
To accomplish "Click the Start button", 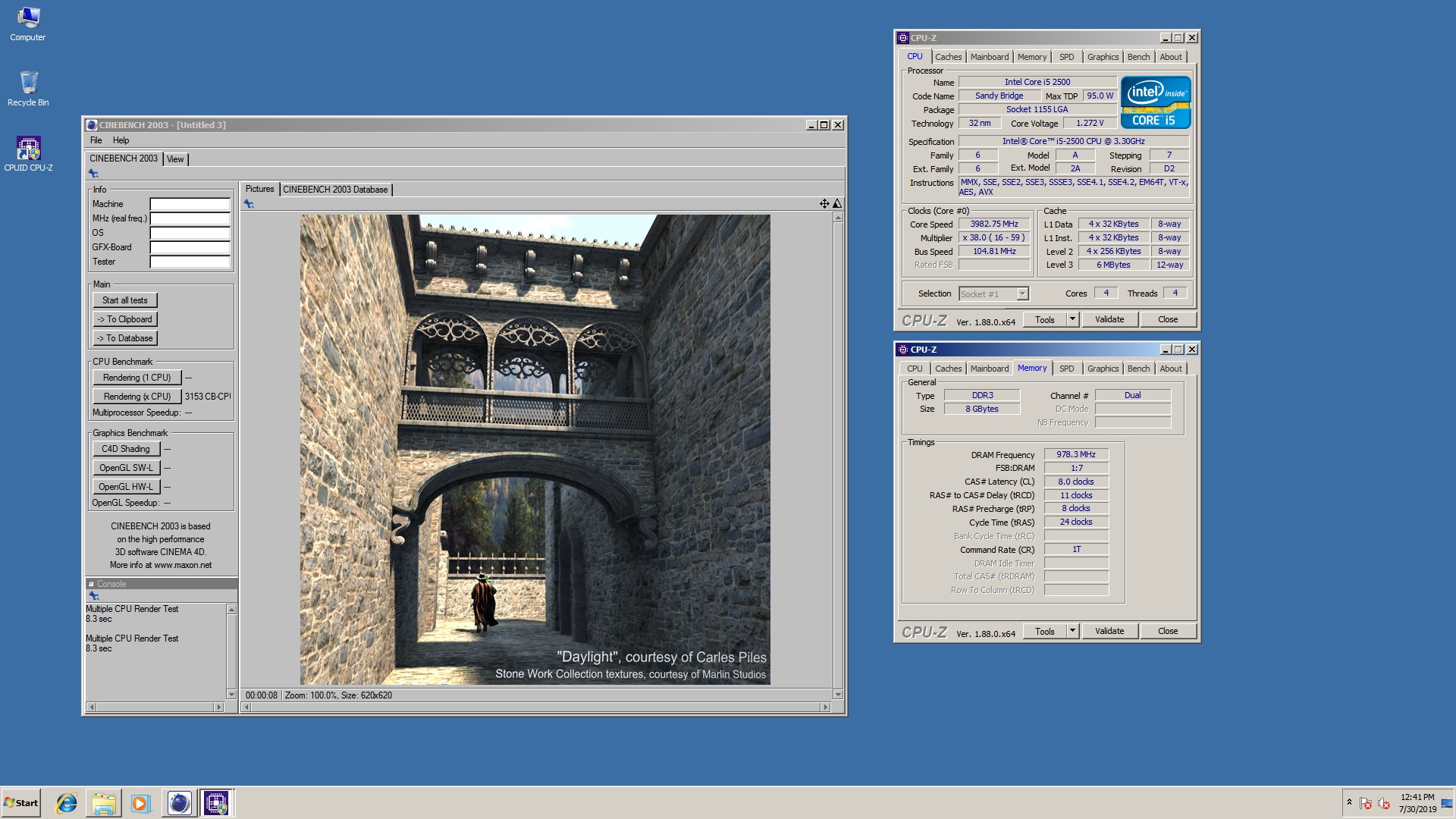I will click(20, 803).
